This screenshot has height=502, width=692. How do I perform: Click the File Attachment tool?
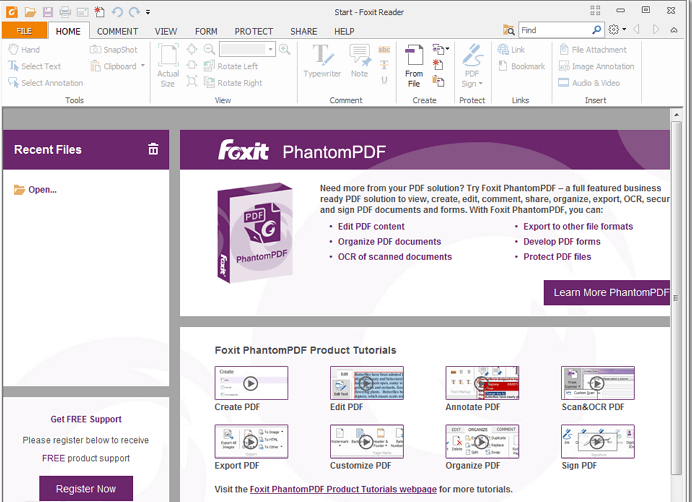point(592,49)
